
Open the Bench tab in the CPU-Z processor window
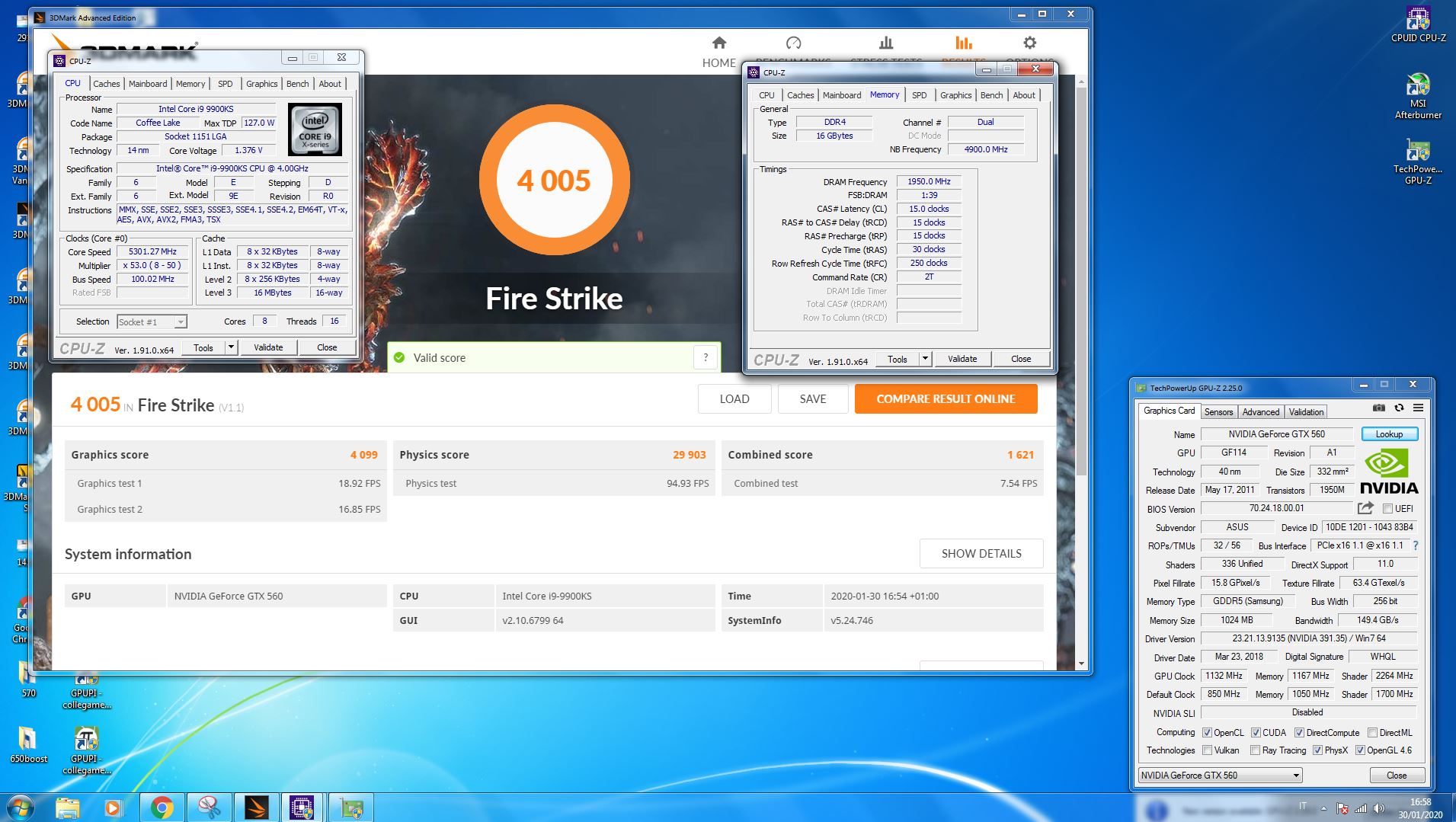click(297, 84)
